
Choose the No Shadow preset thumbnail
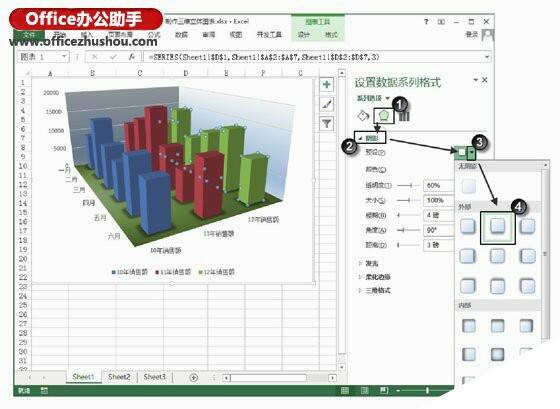(469, 186)
